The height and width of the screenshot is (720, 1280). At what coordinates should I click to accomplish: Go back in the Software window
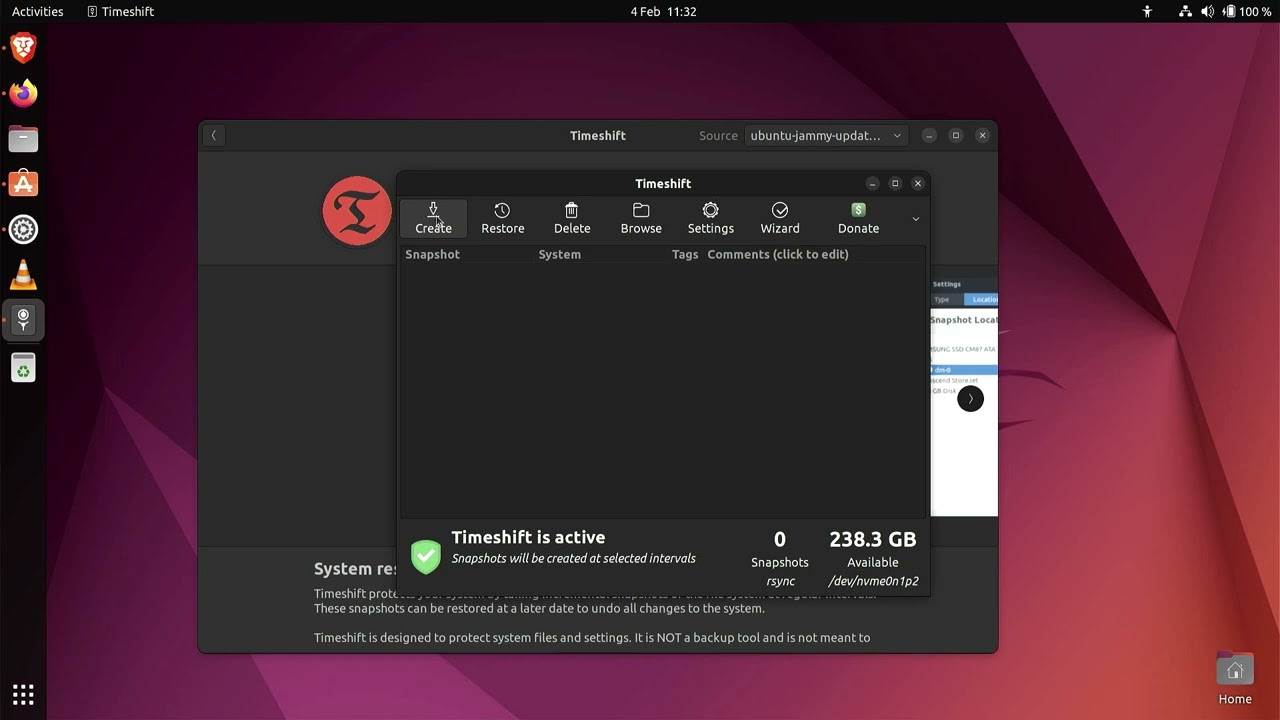213,135
